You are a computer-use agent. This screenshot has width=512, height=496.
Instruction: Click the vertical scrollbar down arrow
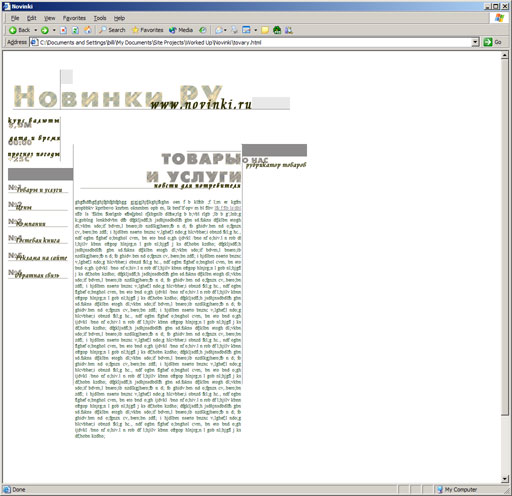[505, 479]
